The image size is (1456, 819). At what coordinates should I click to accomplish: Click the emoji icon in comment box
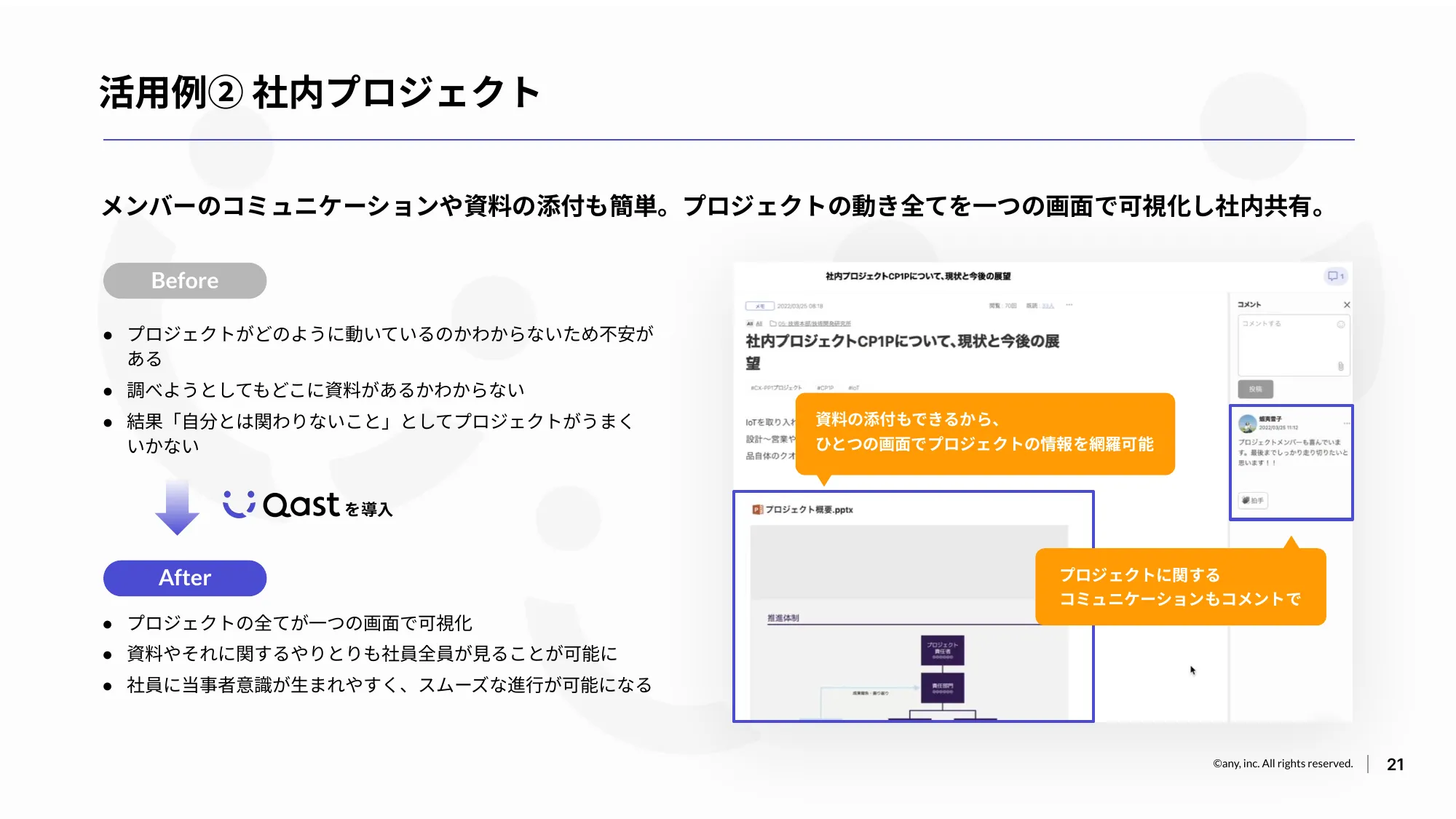tap(1340, 324)
